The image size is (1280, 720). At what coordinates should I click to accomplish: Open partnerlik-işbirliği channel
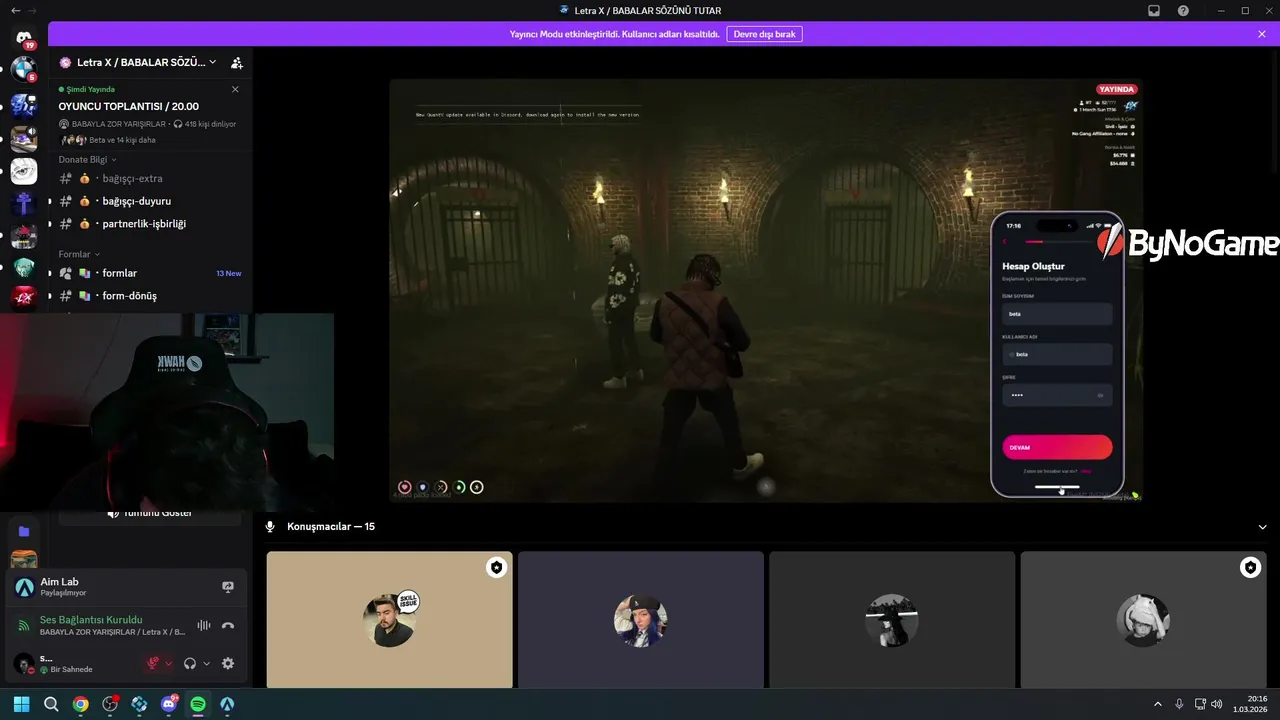coord(150,224)
